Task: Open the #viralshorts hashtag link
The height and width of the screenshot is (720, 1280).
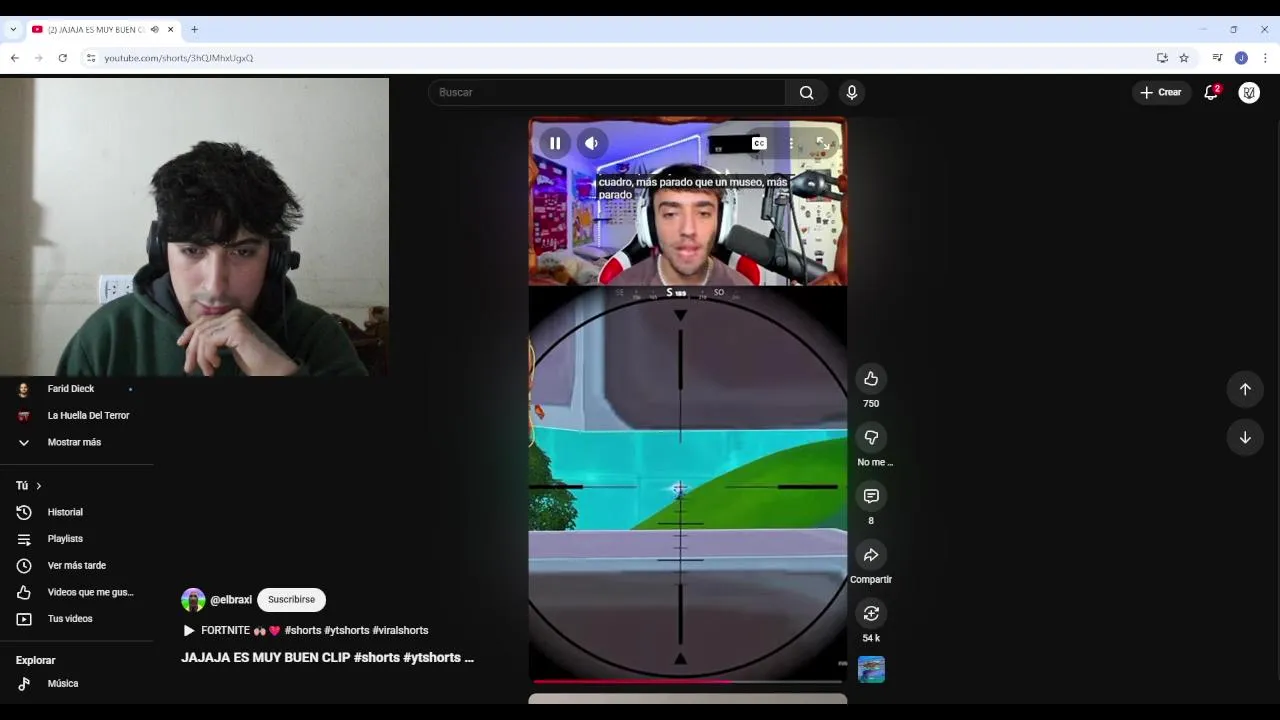Action: 400,630
